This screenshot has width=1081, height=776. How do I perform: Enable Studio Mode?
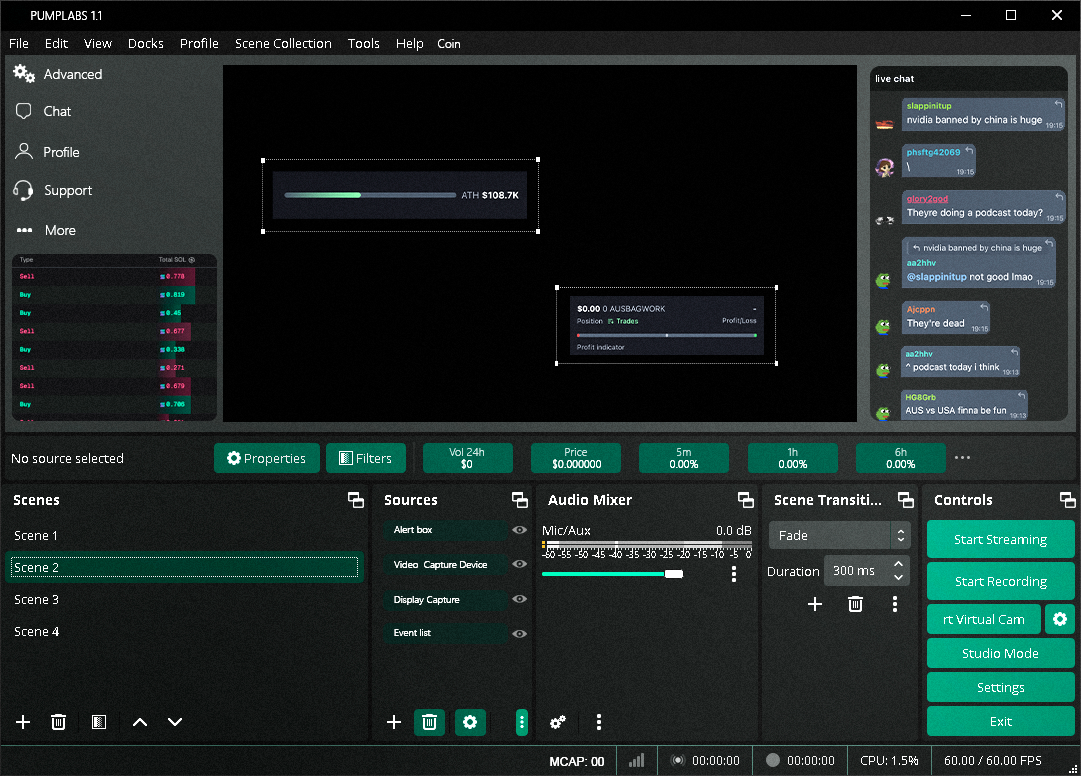1000,653
